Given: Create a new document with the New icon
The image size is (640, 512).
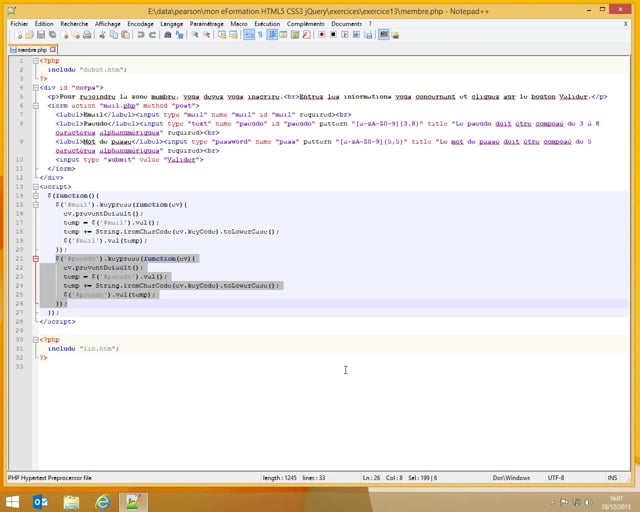Looking at the screenshot, I should coord(19,35).
